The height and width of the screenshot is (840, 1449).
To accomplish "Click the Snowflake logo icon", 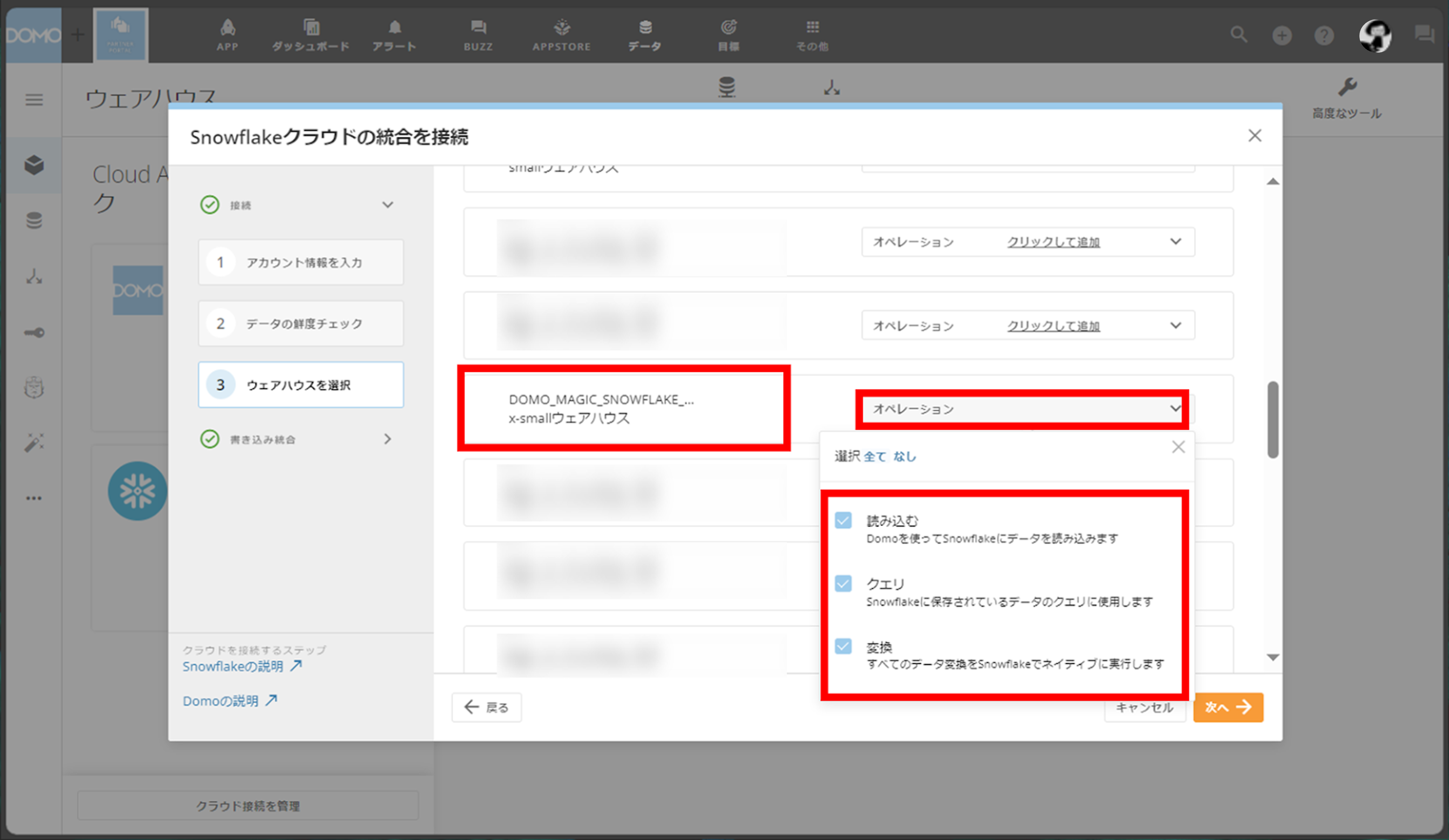I will 137,491.
